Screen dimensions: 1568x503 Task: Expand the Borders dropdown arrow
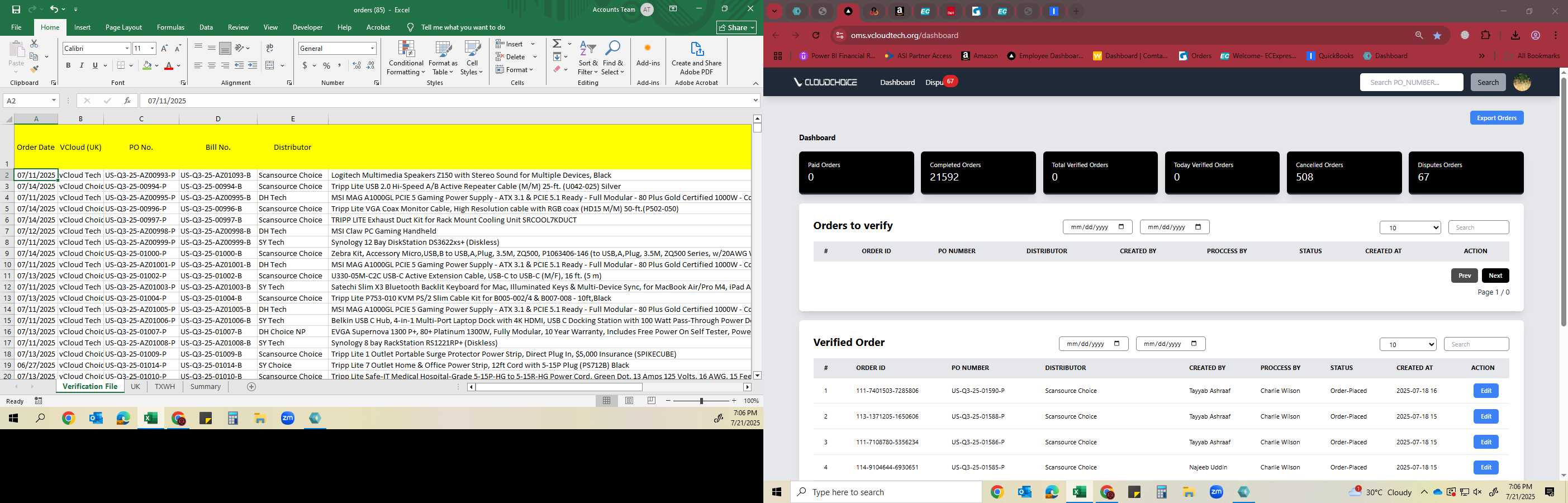[x=132, y=65]
